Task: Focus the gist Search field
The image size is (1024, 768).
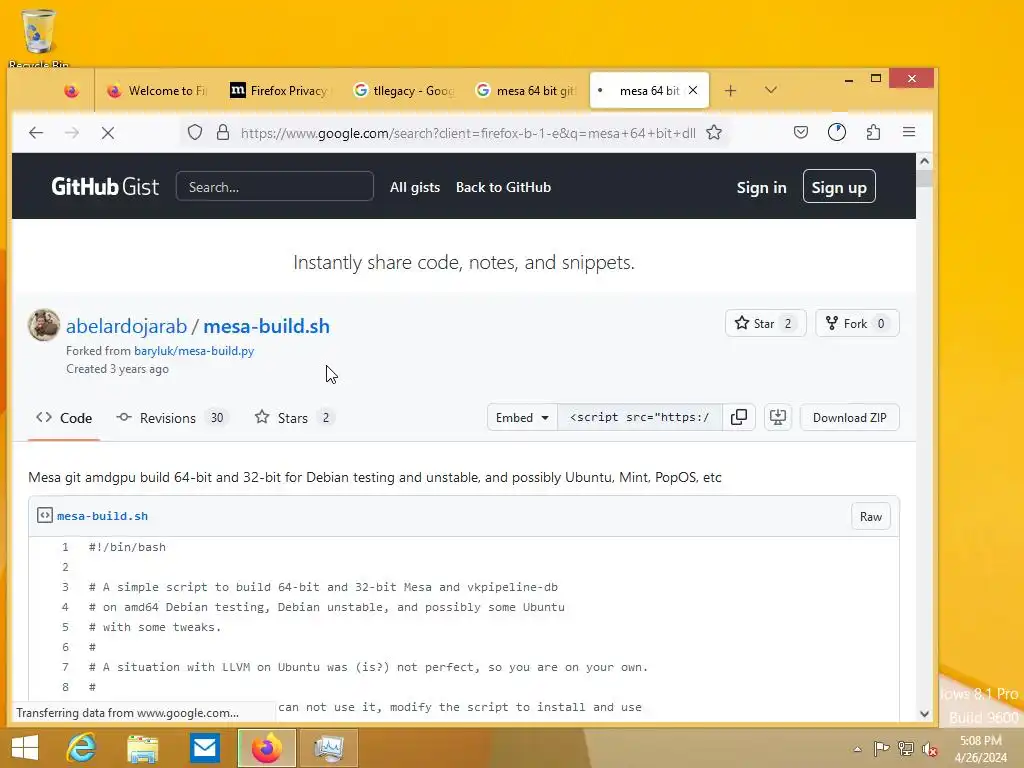Action: [274, 187]
